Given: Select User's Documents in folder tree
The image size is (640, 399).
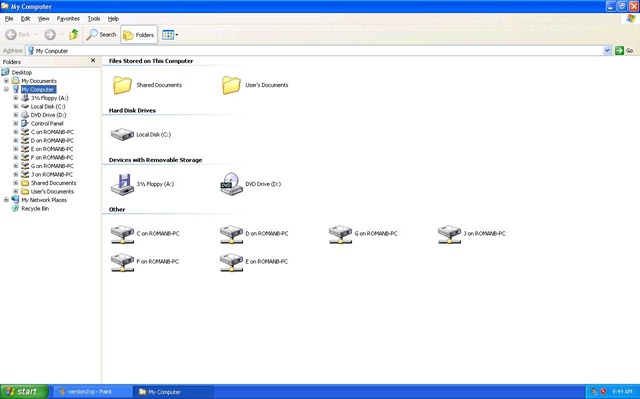Looking at the screenshot, I should click(52, 191).
